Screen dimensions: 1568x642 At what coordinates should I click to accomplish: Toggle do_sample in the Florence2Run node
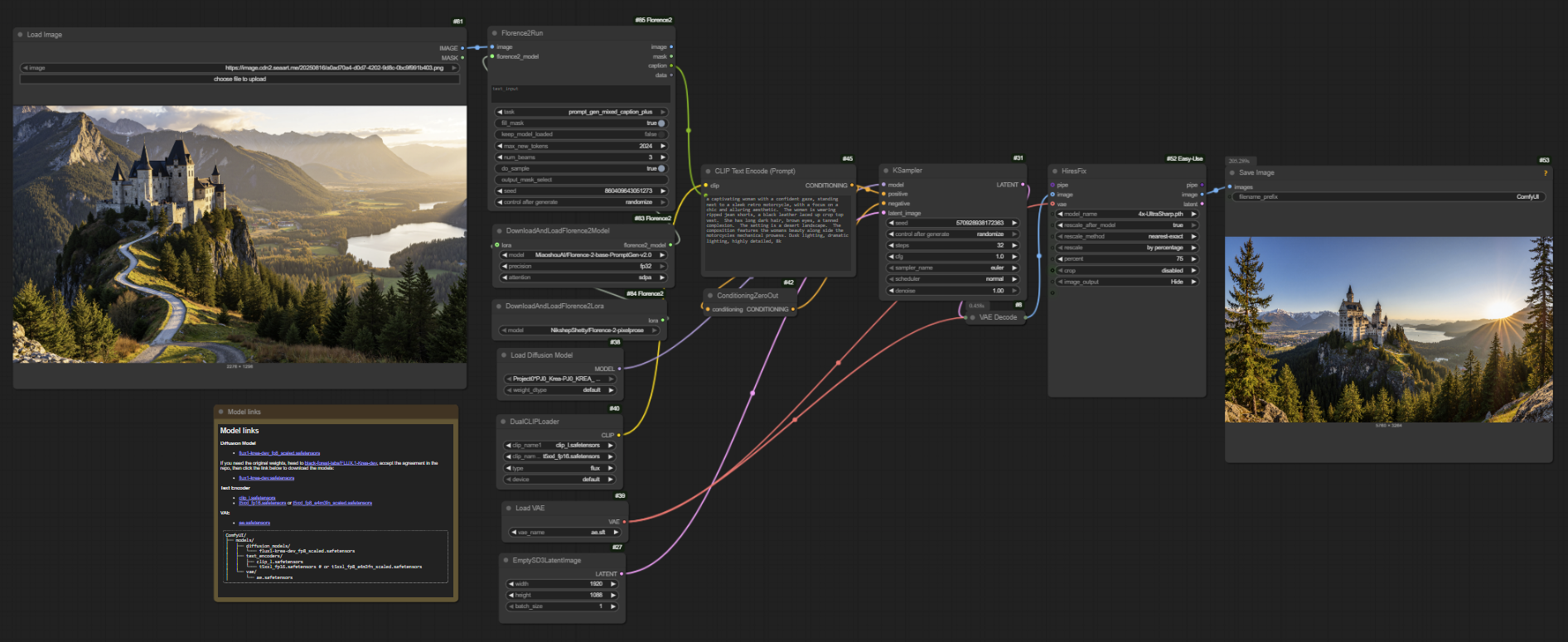pos(661,168)
